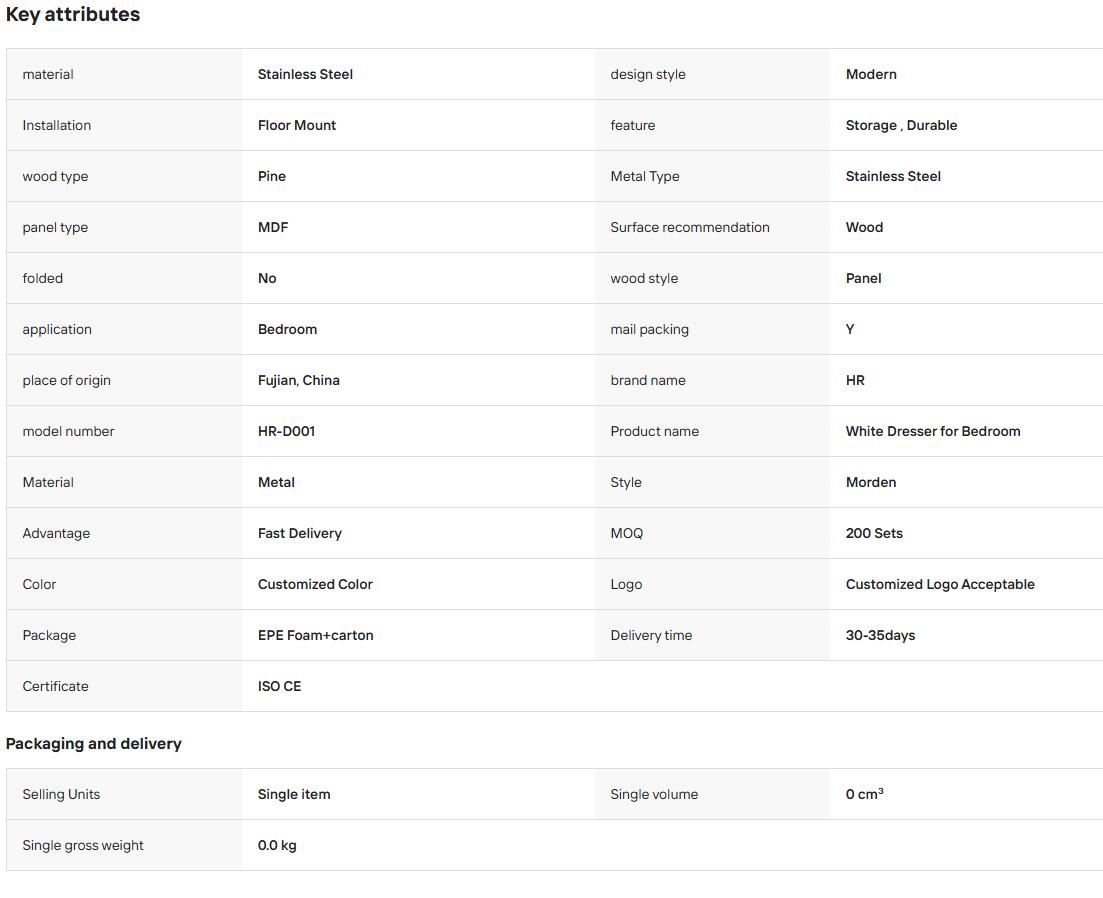This screenshot has height=898, width=1103.
Task: Click the Key attributes heading
Action: pyautogui.click(x=72, y=15)
